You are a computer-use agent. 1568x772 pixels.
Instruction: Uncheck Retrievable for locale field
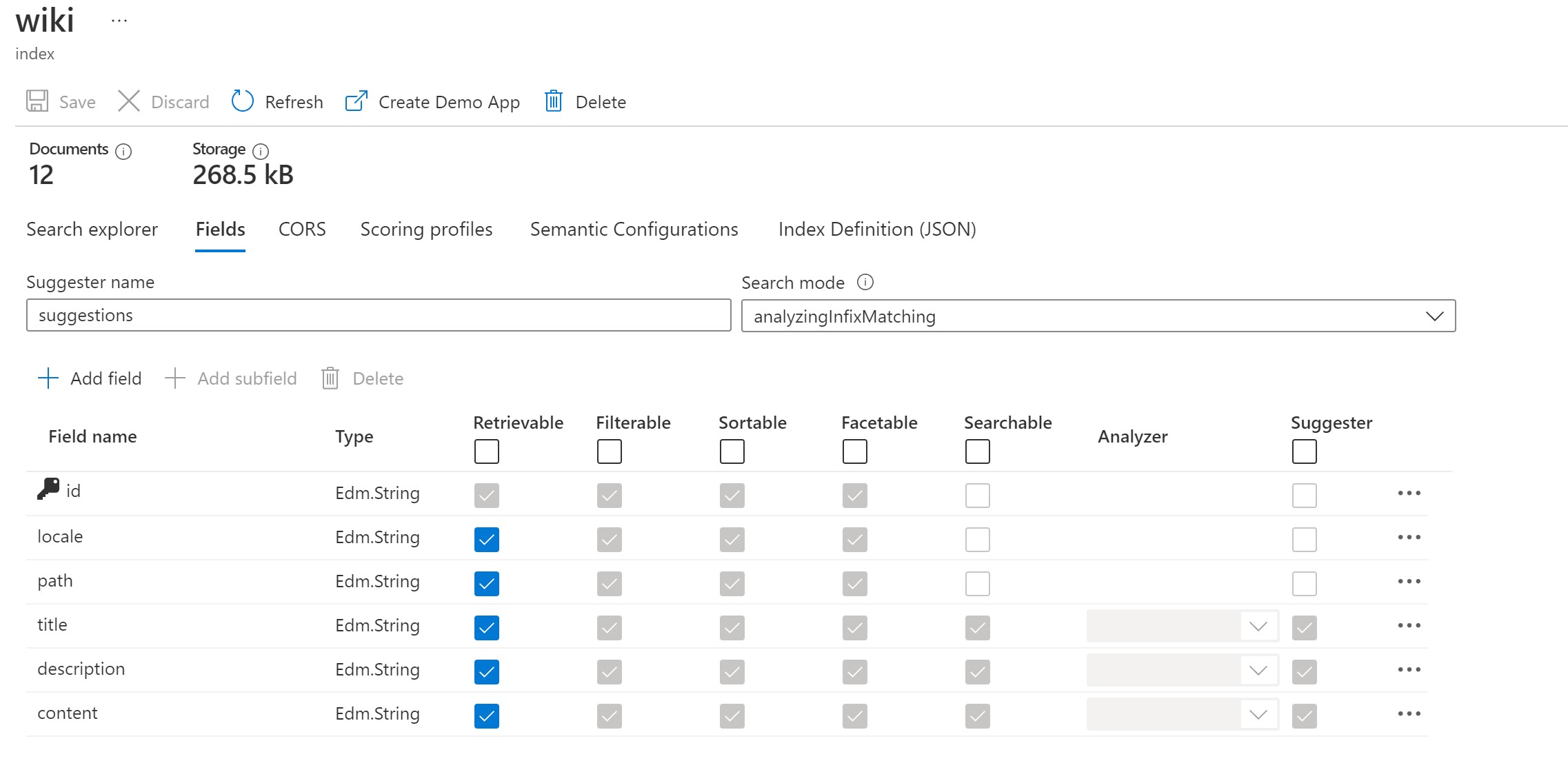click(487, 540)
